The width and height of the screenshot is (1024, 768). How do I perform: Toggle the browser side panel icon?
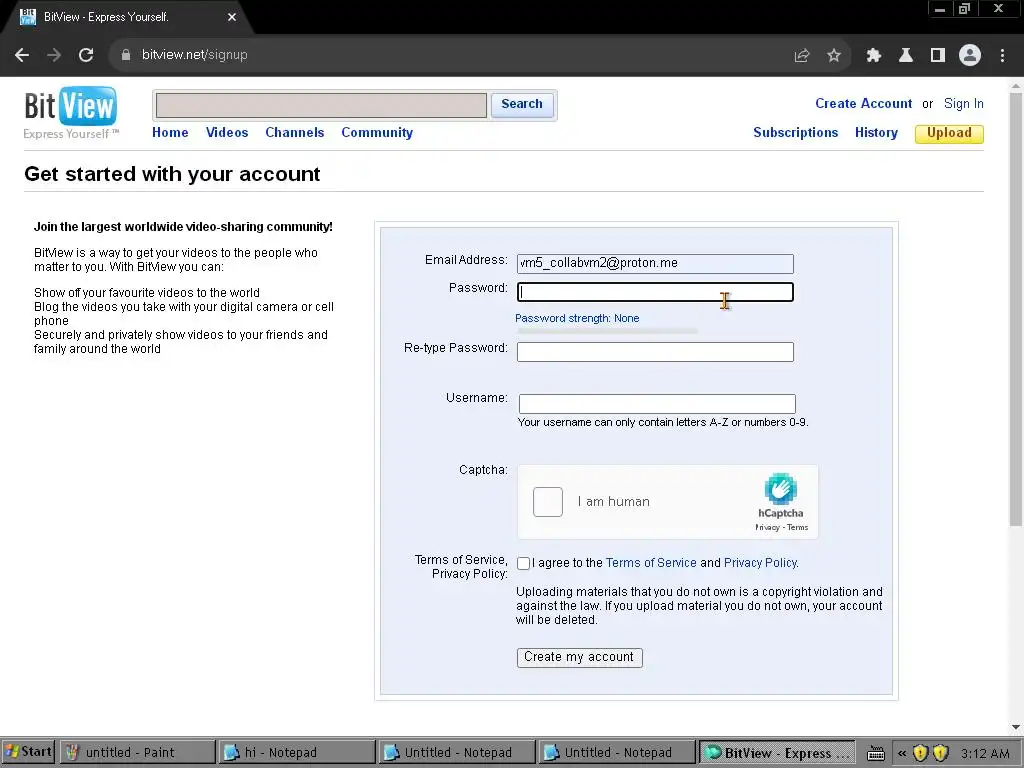(937, 56)
